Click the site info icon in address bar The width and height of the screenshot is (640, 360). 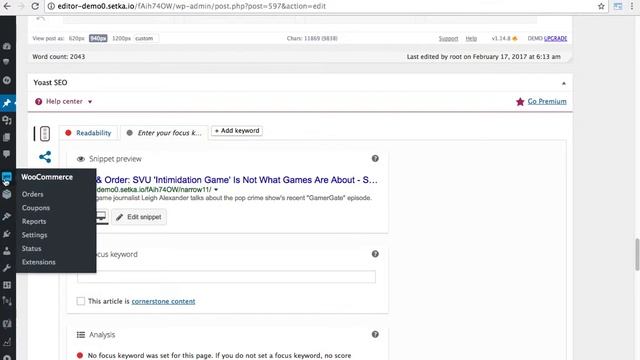(x=51, y=6)
